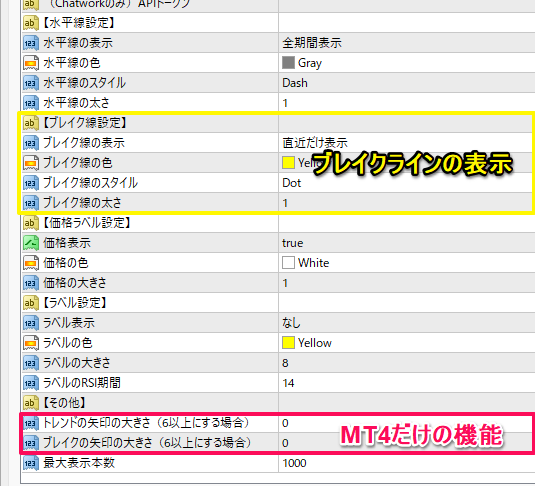Edit the ブレイクの矢印の大きさ value 0

click(x=285, y=443)
